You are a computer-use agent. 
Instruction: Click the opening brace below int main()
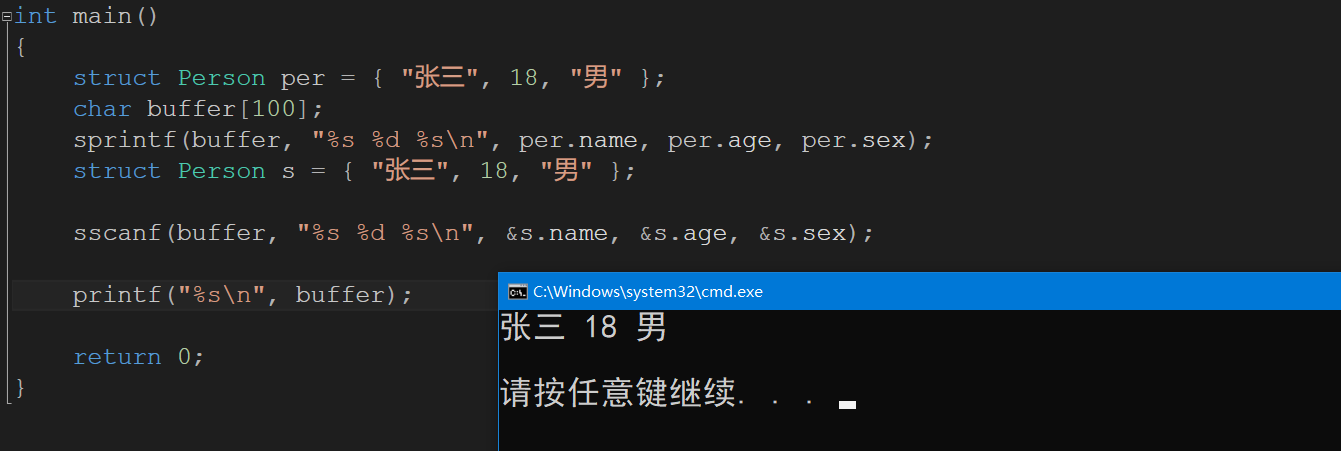(21, 48)
